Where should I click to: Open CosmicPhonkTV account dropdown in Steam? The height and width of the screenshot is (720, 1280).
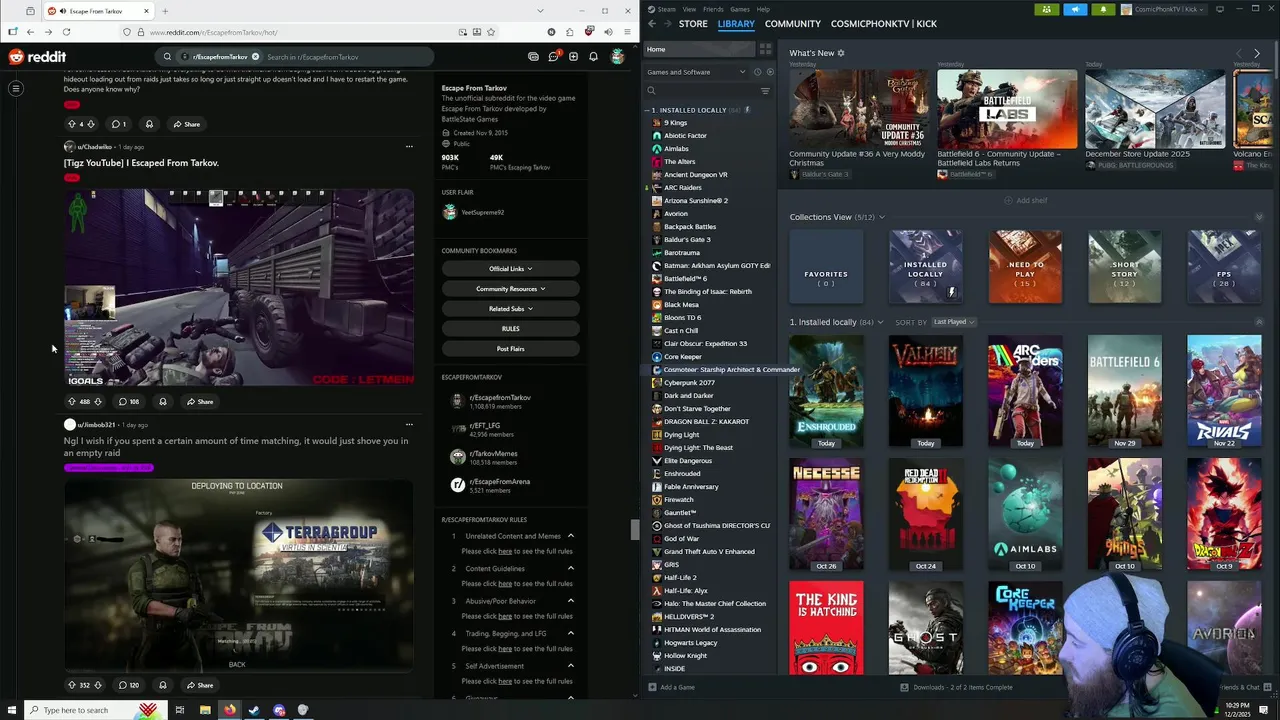coord(1166,9)
